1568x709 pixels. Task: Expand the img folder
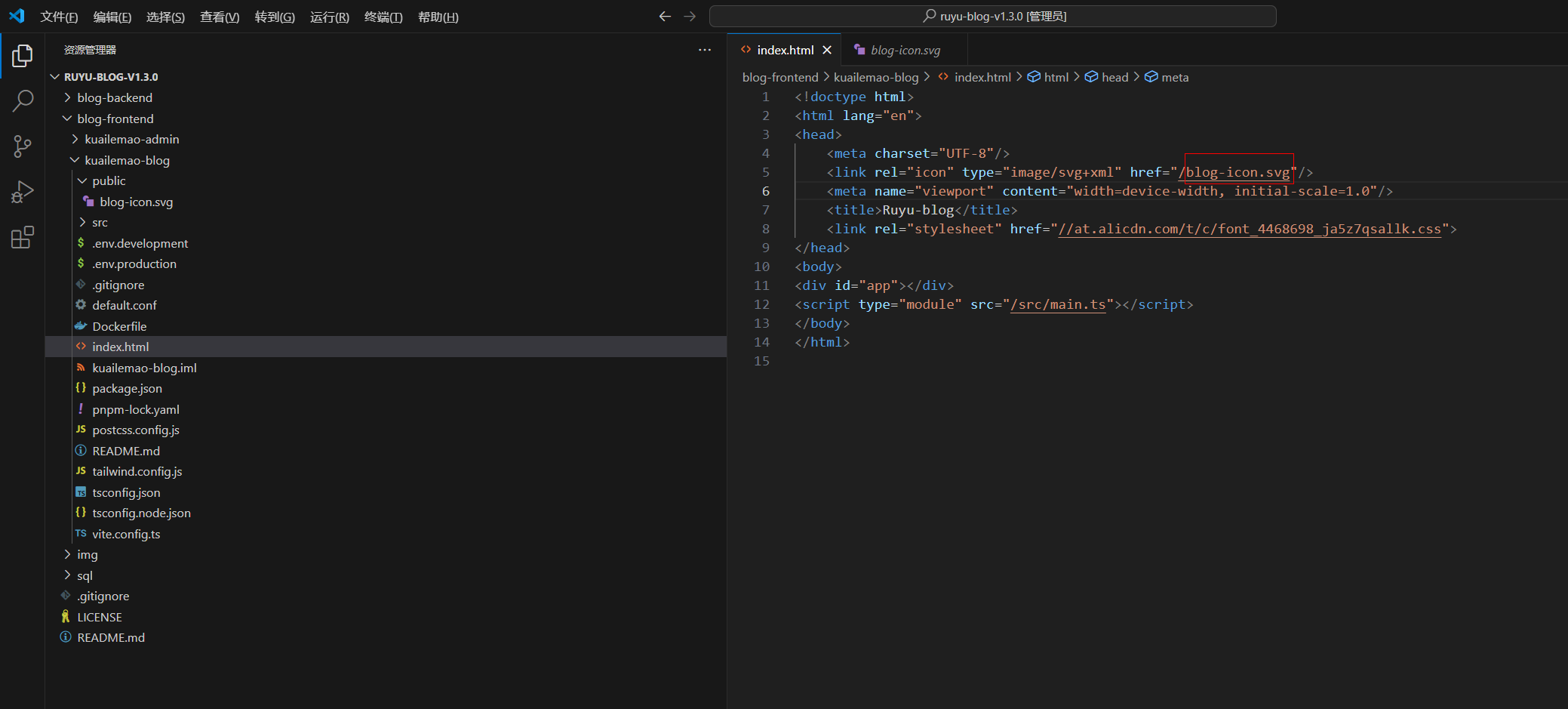(x=67, y=554)
